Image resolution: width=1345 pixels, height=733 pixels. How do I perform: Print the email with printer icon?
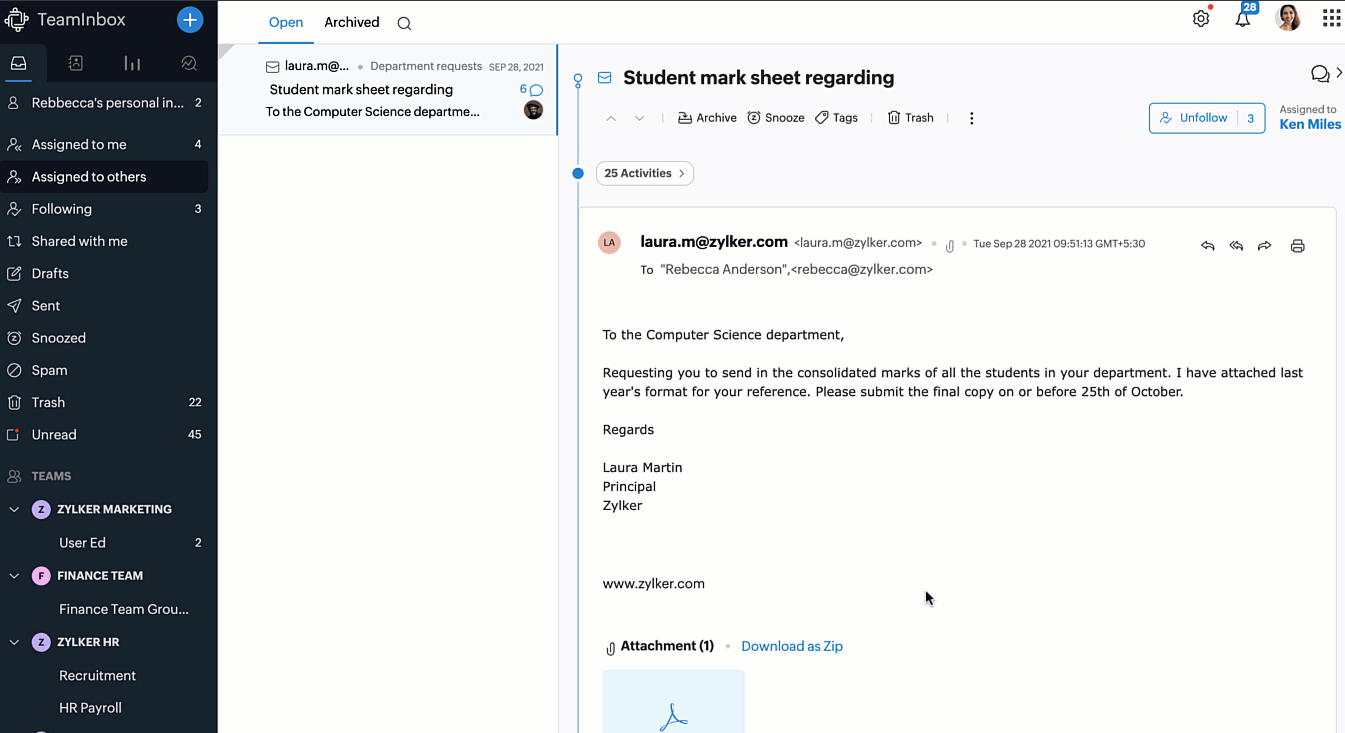1298,246
